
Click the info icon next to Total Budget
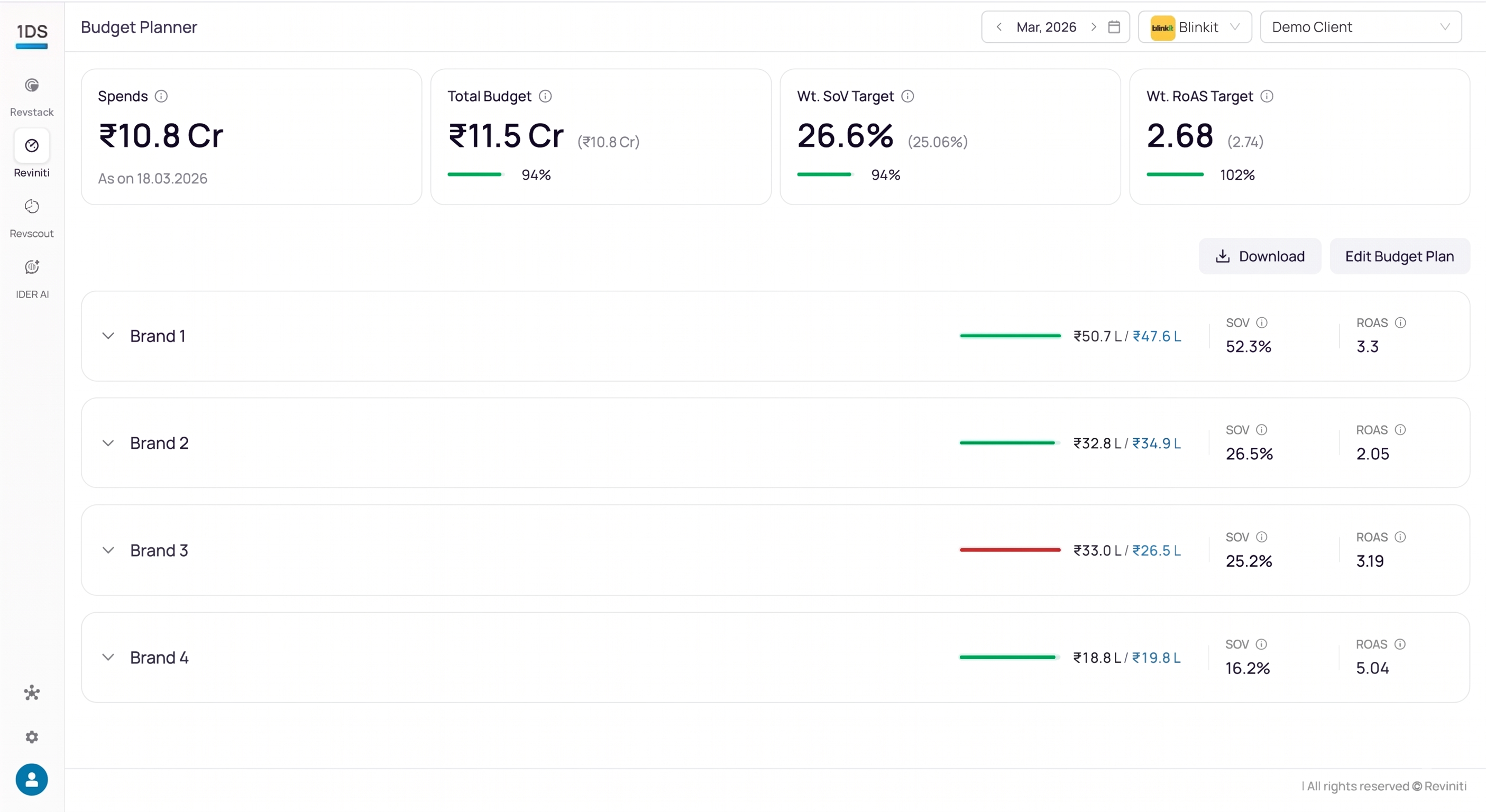tap(545, 96)
